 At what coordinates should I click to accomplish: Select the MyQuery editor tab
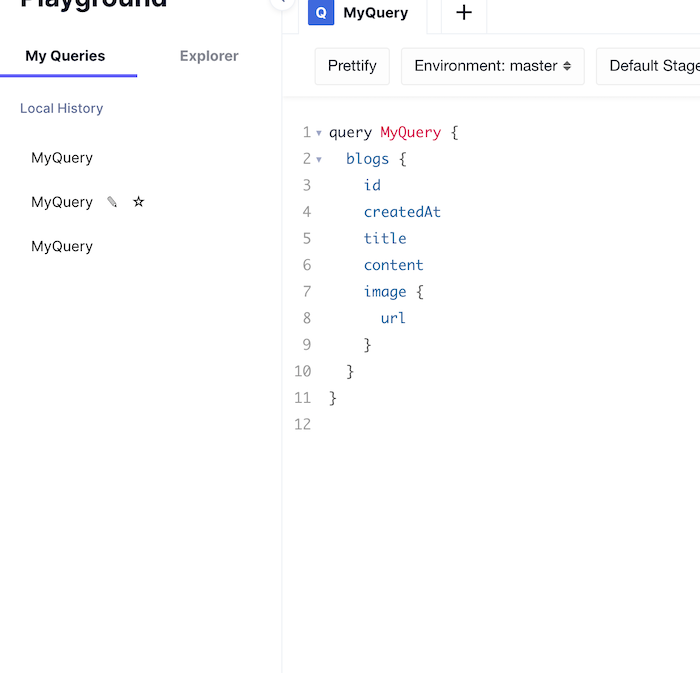pyautogui.click(x=362, y=13)
